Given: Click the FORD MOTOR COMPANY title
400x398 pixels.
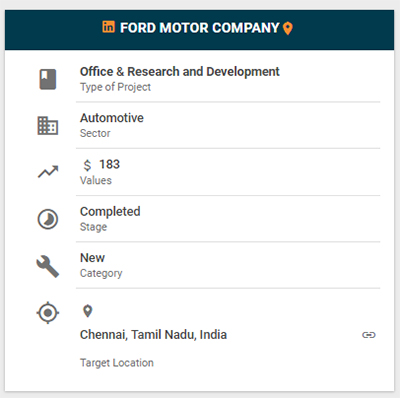Looking at the screenshot, I should [199, 28].
